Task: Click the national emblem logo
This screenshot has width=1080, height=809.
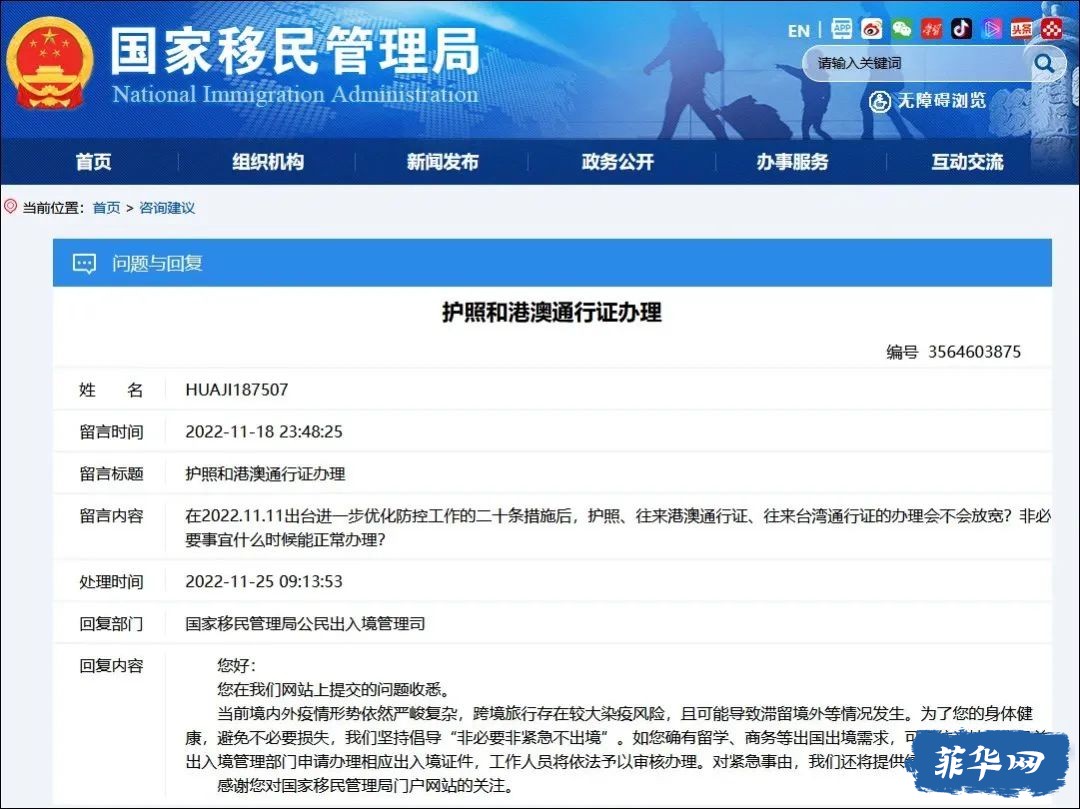Action: [49, 63]
